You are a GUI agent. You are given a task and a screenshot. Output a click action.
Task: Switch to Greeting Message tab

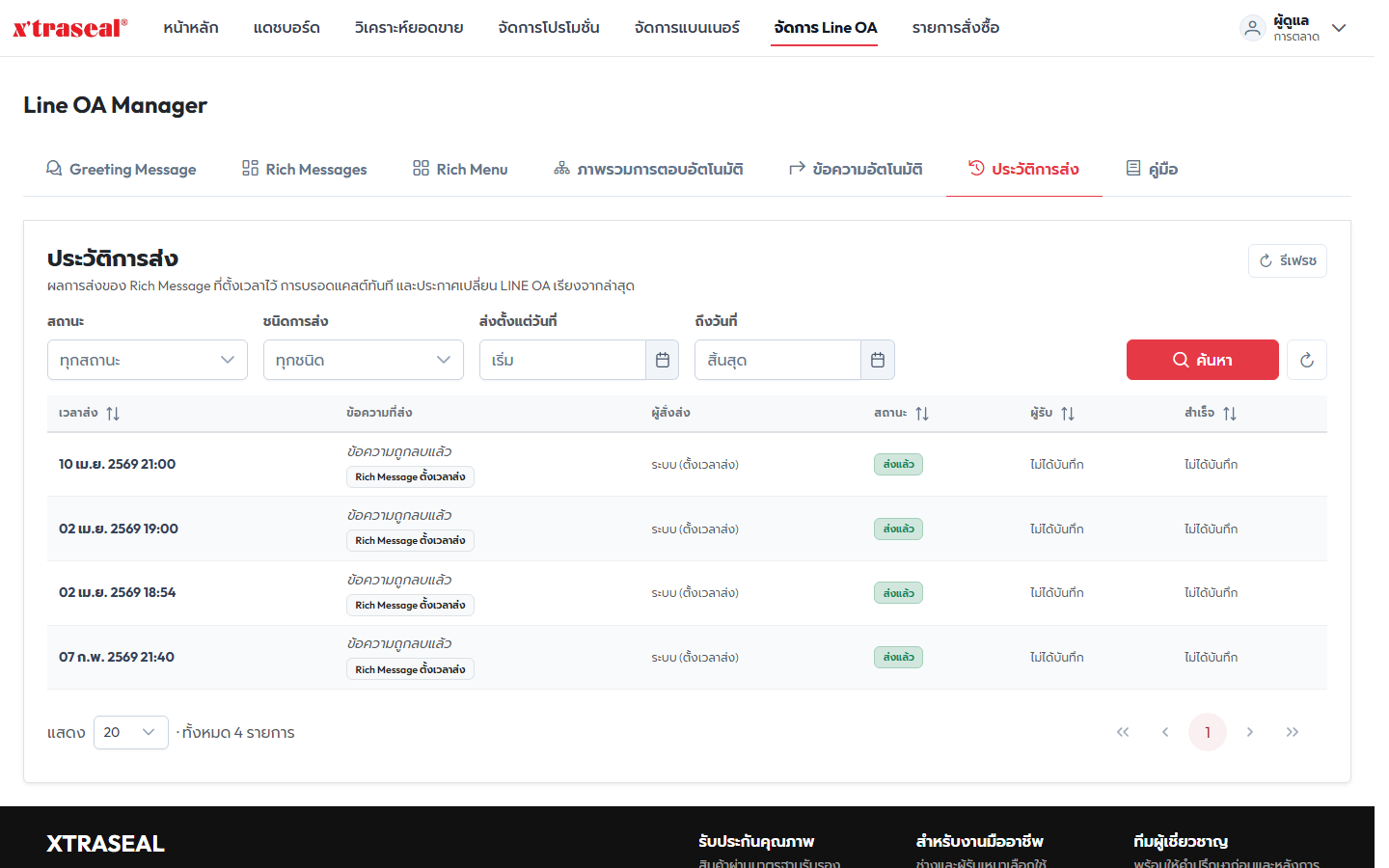[122, 169]
